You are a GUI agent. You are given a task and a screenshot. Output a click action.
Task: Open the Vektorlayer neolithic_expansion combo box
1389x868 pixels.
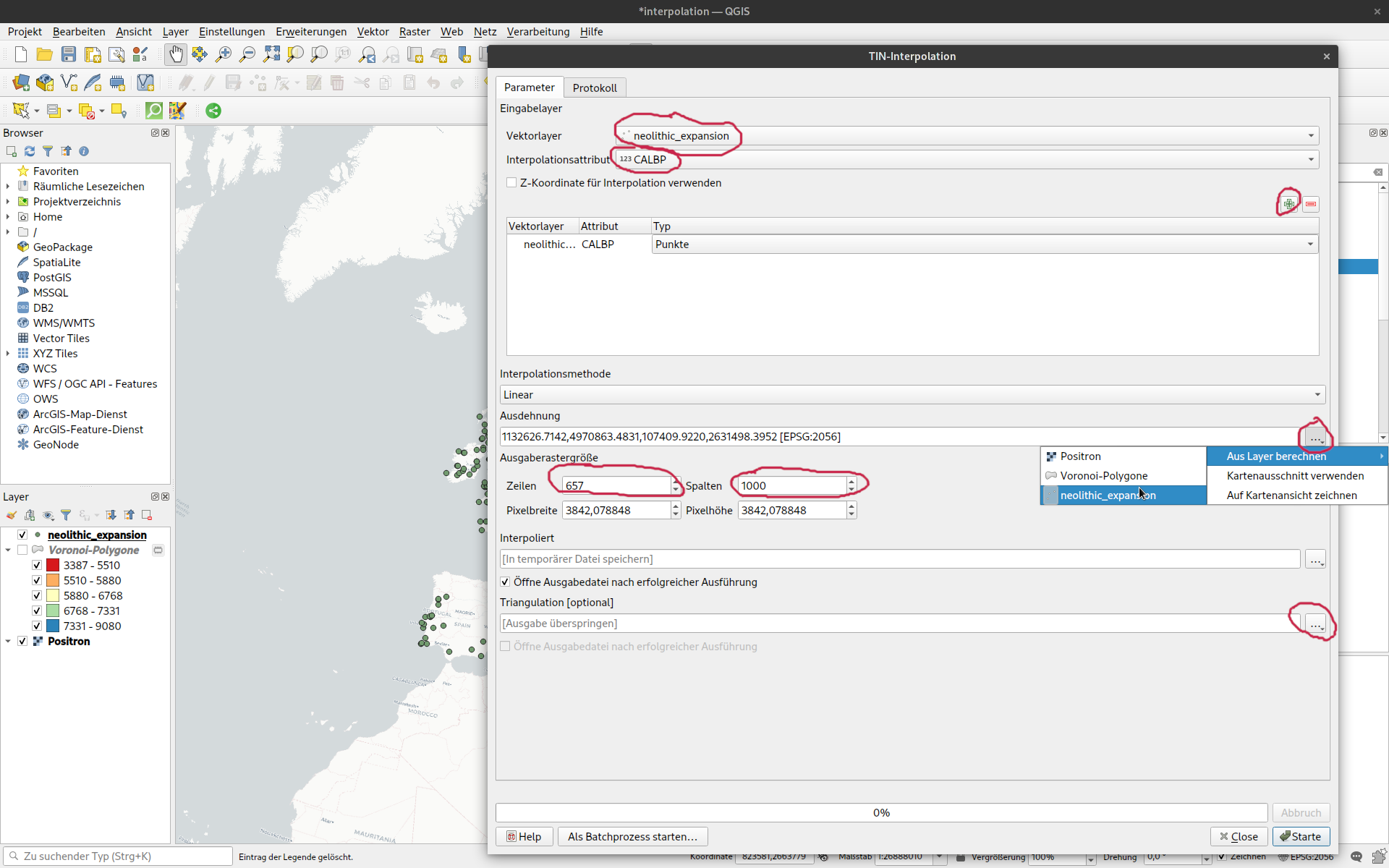(967, 136)
